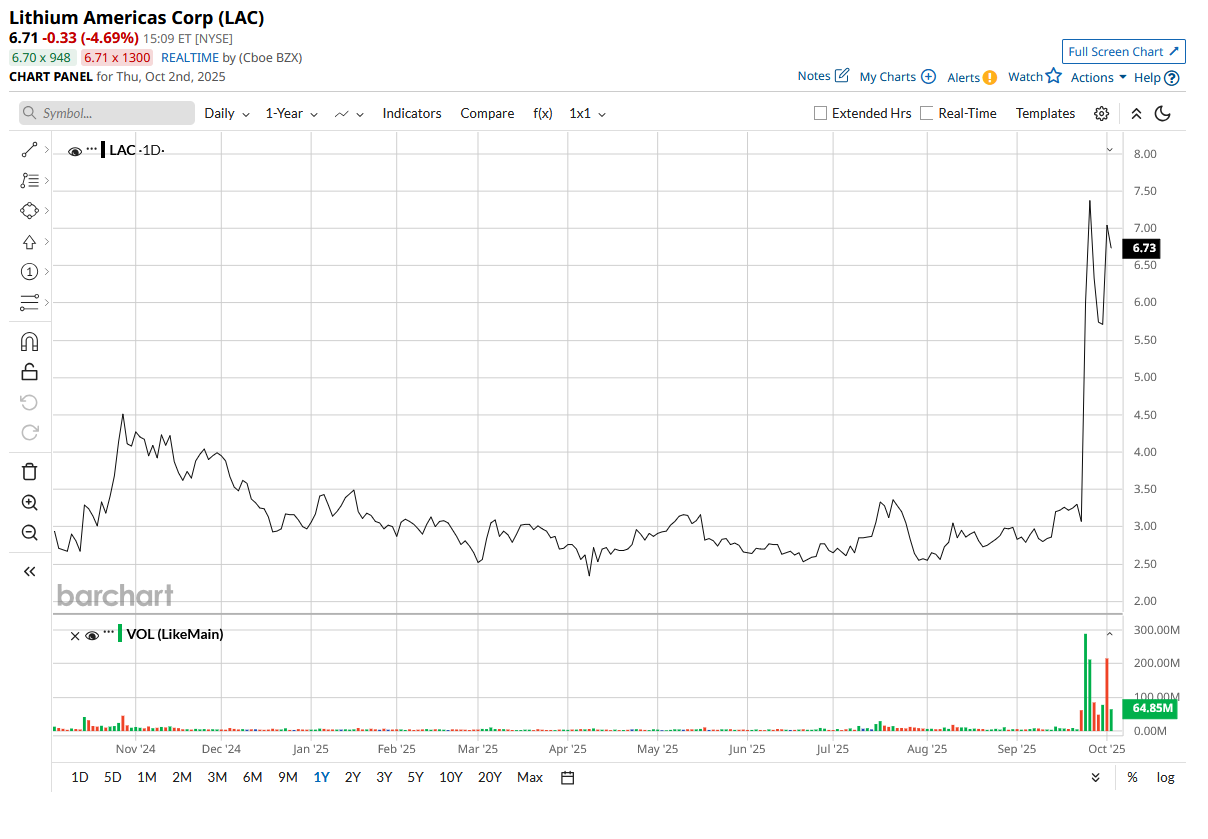Viewport: 1208px width, 839px height.
Task: Zoom in with the plus magnifier
Action: pos(29,503)
